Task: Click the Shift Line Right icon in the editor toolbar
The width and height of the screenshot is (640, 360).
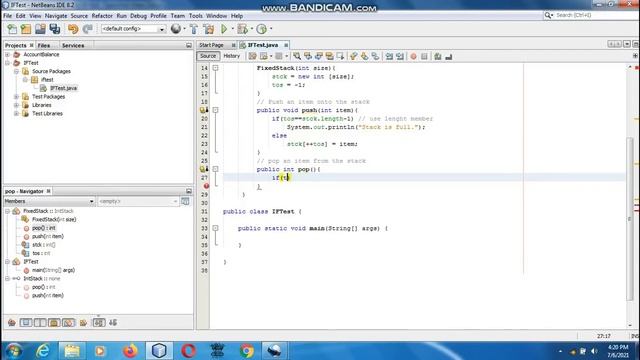Action: click(x=400, y=56)
